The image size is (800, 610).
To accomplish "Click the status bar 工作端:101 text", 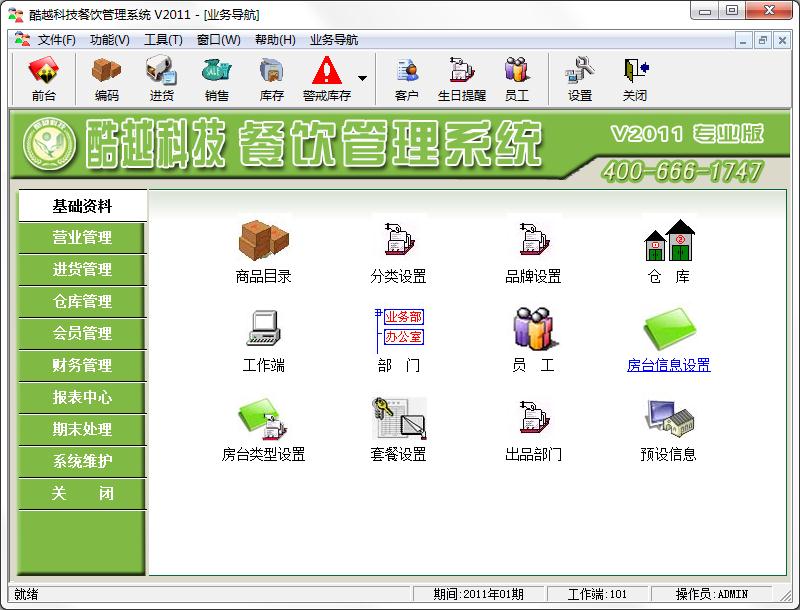I will coord(596,594).
